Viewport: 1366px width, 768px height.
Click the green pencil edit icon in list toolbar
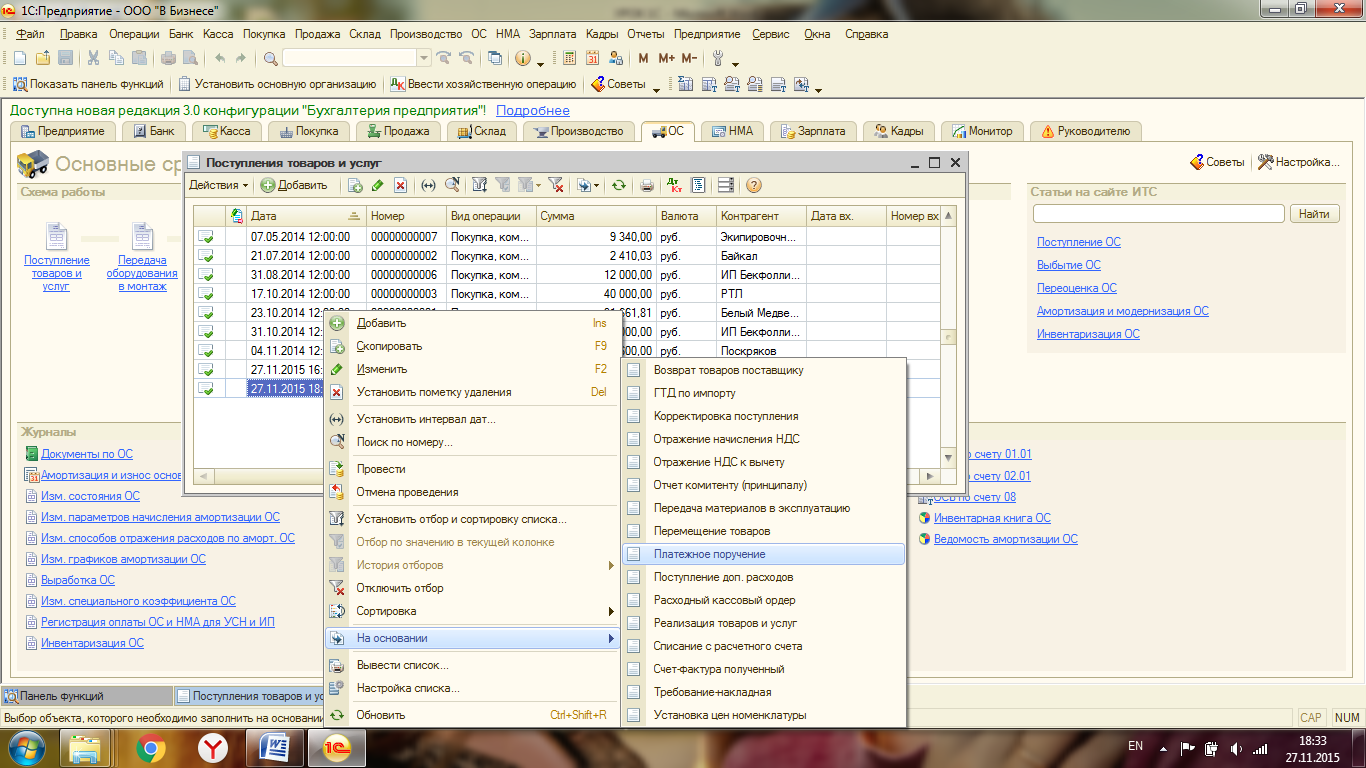click(378, 185)
